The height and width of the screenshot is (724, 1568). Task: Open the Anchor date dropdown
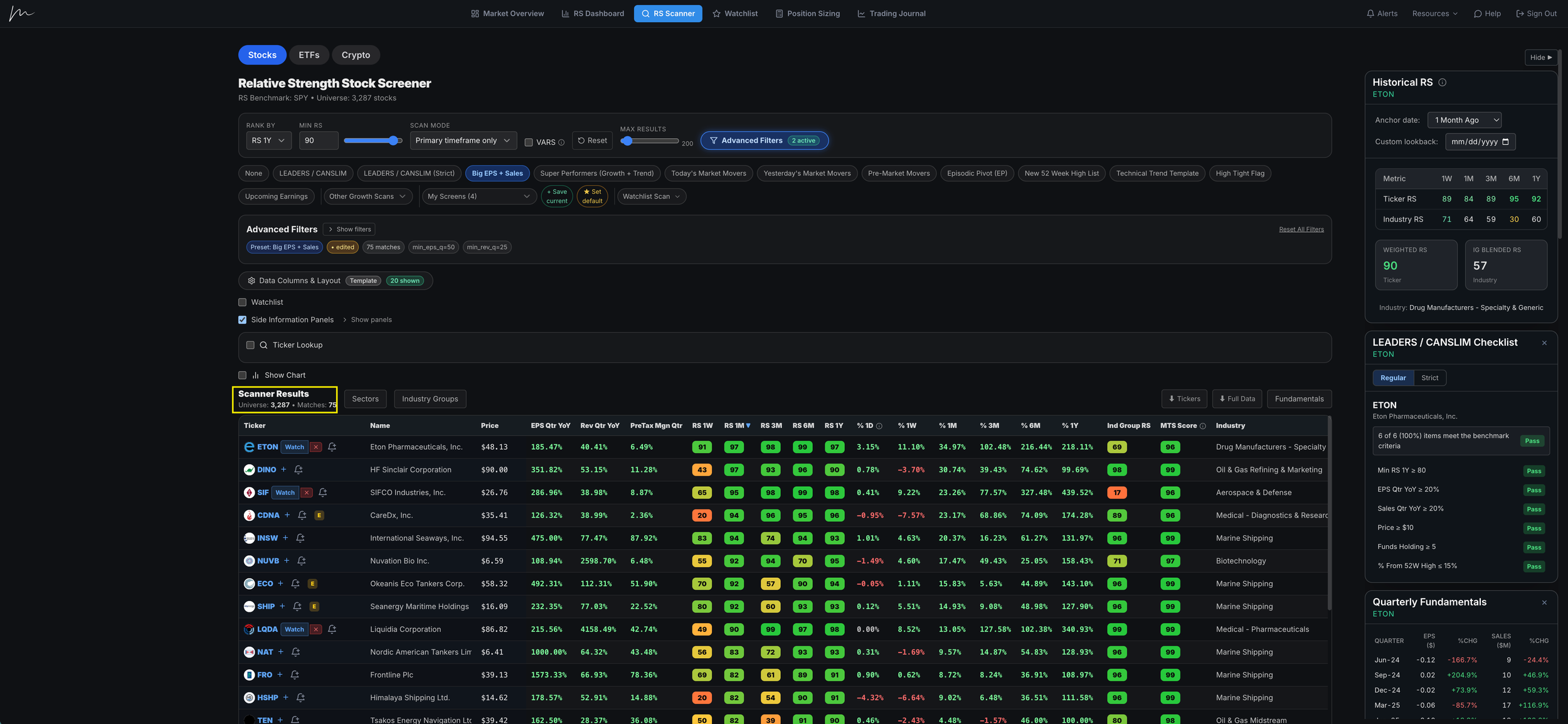pyautogui.click(x=1465, y=120)
